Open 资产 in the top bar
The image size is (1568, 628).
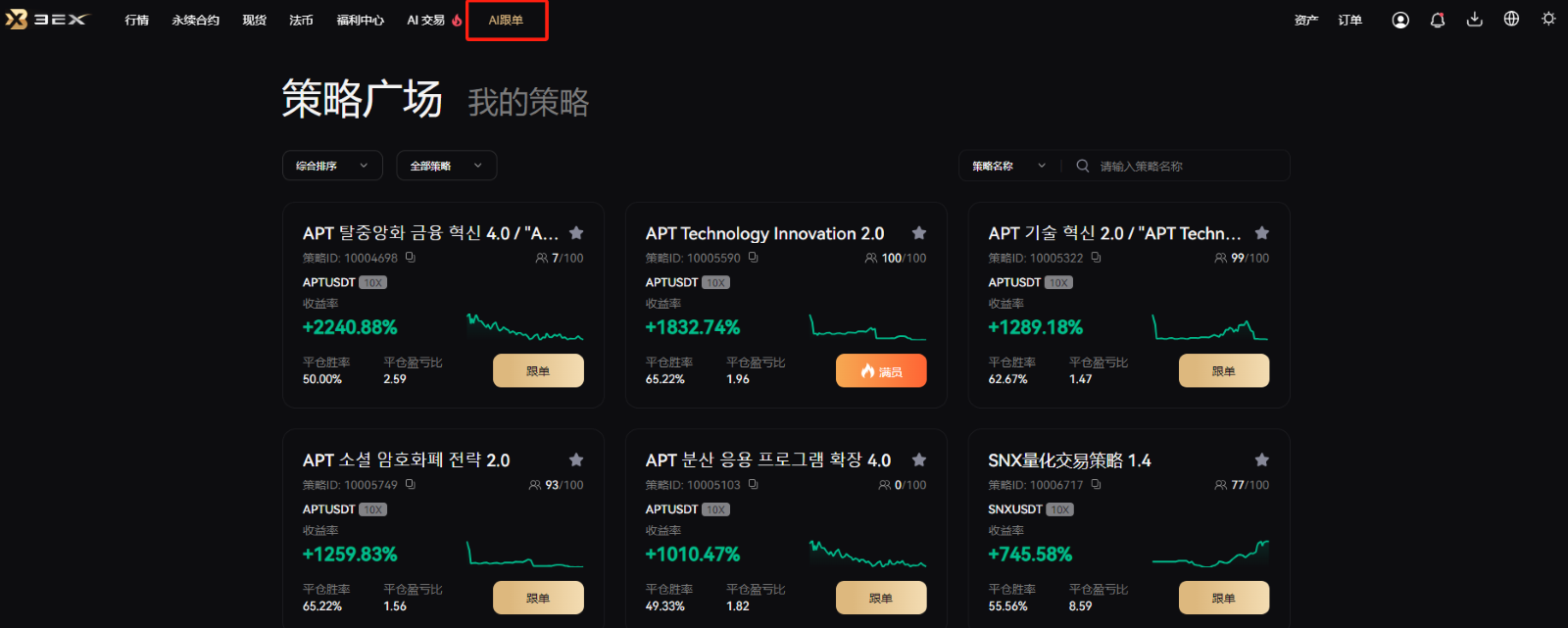(1306, 20)
